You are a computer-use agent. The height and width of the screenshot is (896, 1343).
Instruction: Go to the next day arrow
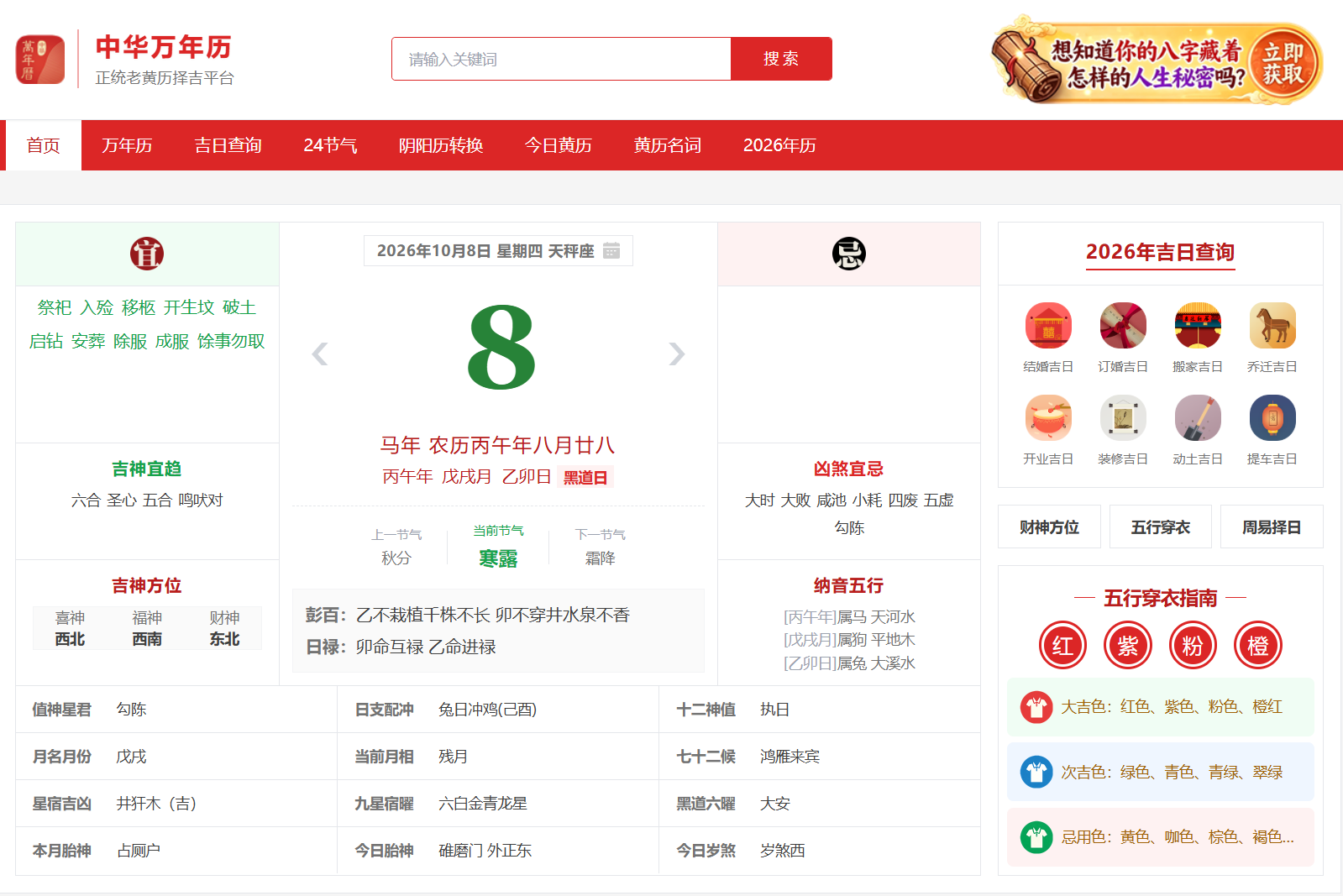coord(676,354)
